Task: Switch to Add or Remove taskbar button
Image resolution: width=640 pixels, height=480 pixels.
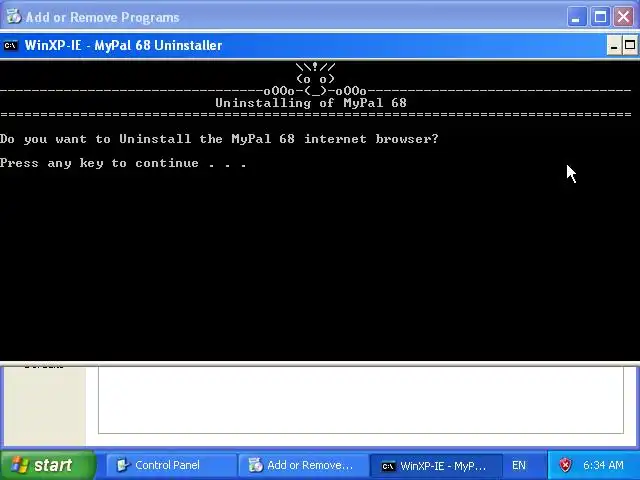Action: click(x=304, y=465)
